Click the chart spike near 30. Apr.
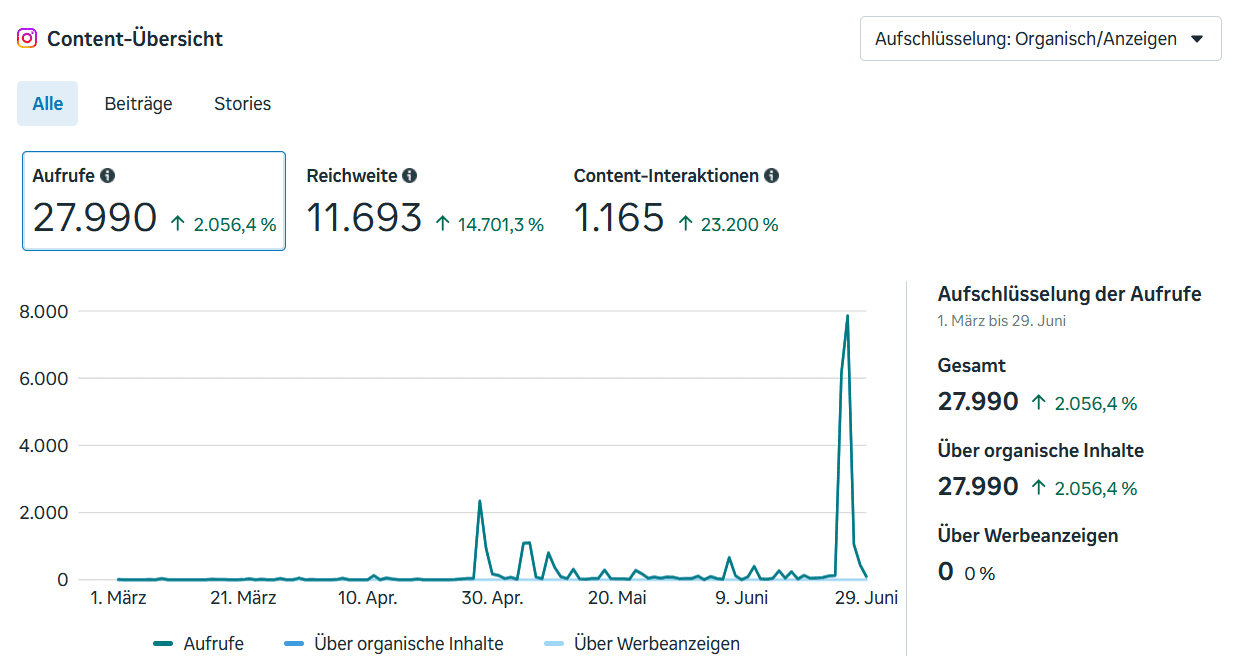The image size is (1241, 668). pos(480,501)
